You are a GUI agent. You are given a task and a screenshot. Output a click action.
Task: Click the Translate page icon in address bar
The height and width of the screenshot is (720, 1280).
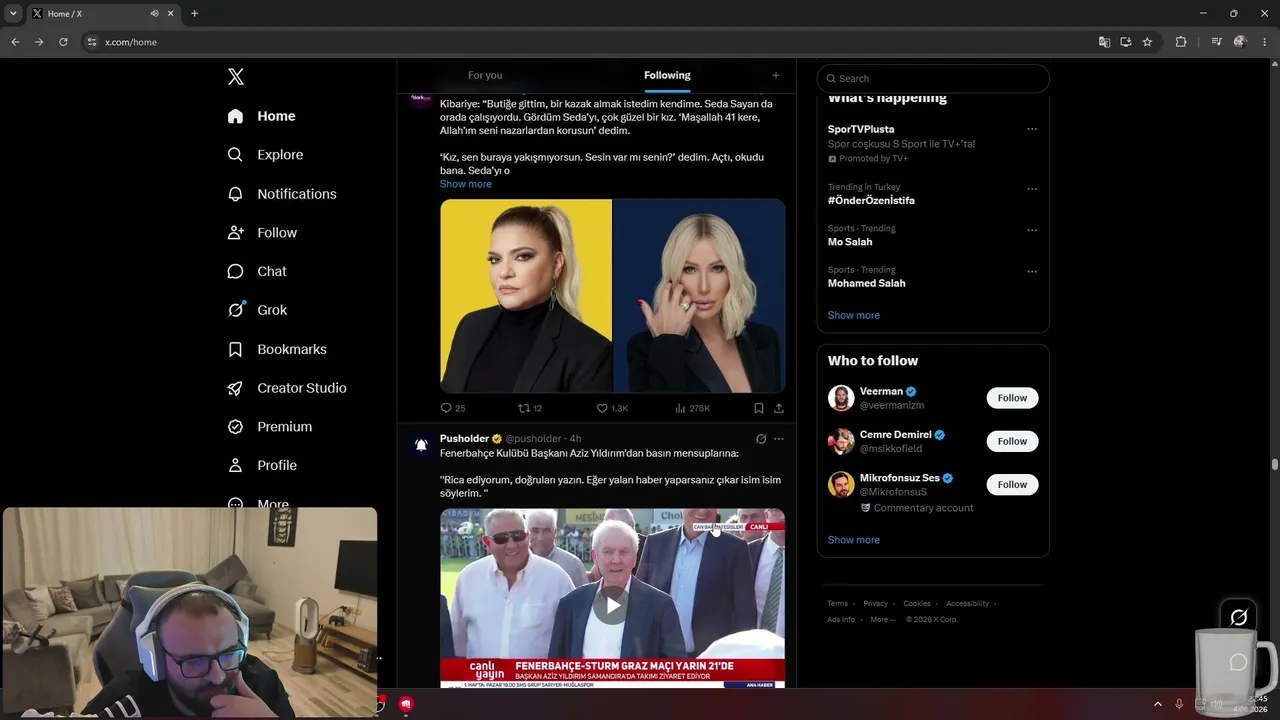tap(1104, 42)
